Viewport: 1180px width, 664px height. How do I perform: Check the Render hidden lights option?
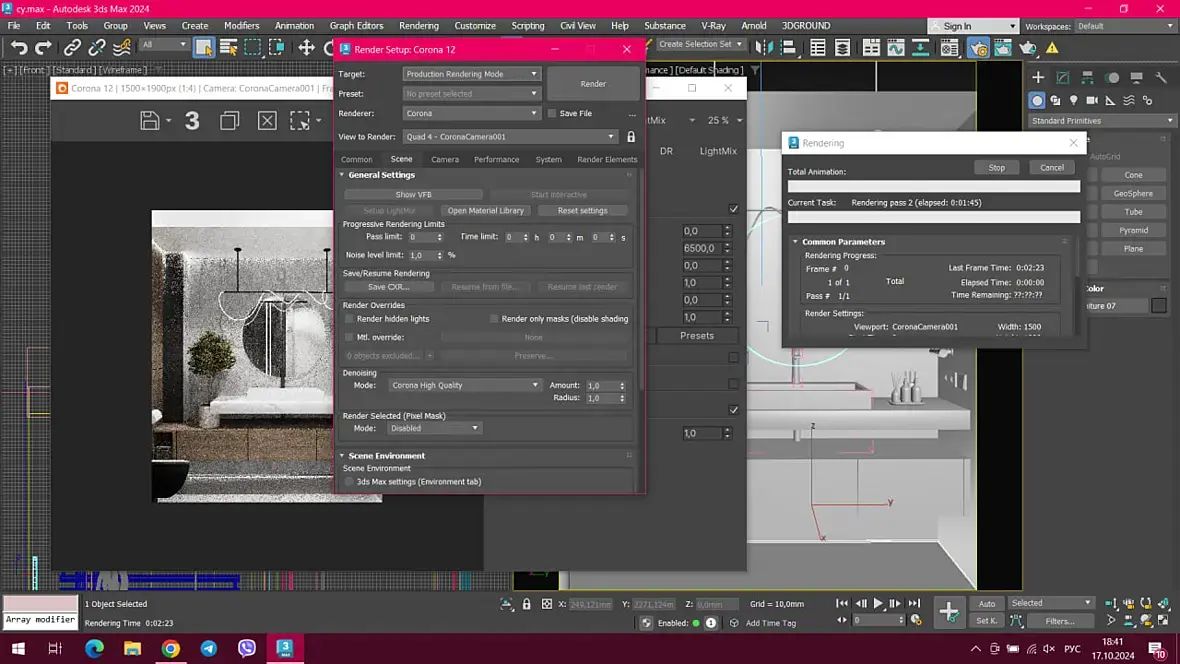349,319
